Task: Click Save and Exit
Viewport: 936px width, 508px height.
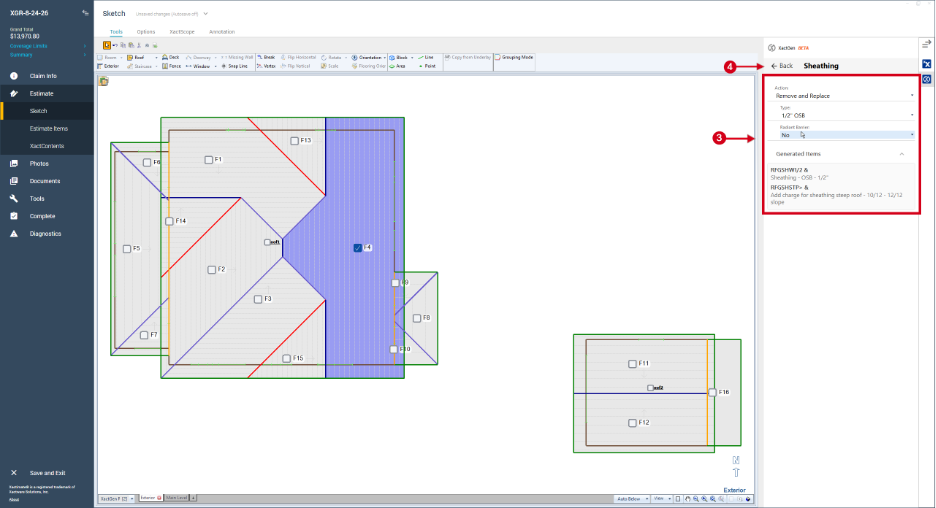Action: (47, 473)
